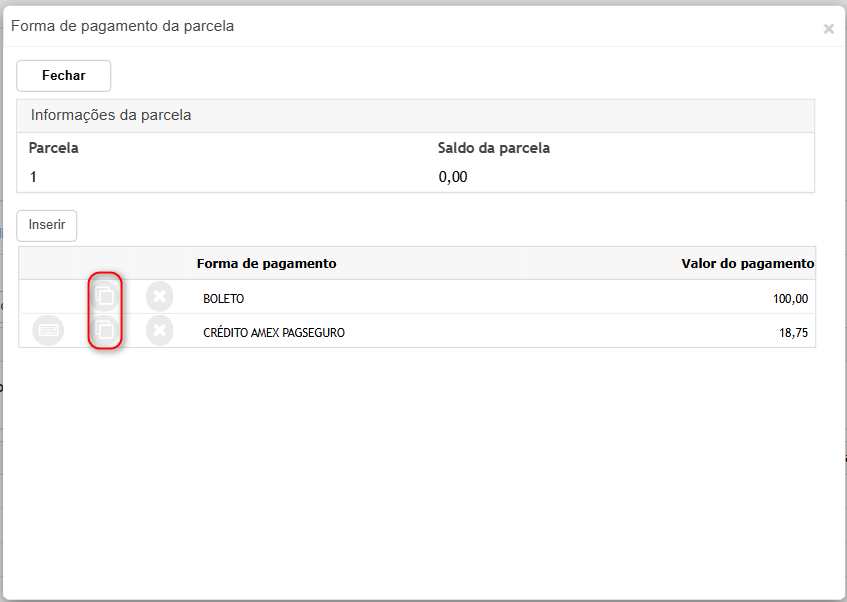This screenshot has height=602, width=847.
Task: Select the BOLETO payment name
Action: tap(223, 299)
